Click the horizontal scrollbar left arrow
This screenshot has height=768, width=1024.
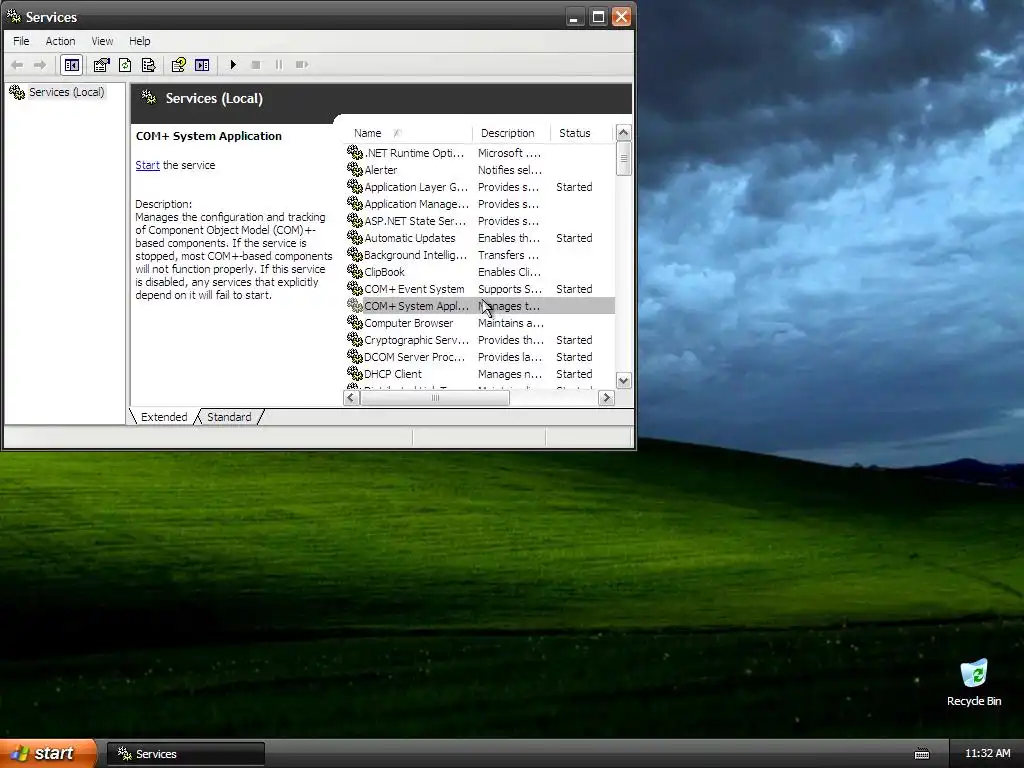click(x=351, y=397)
